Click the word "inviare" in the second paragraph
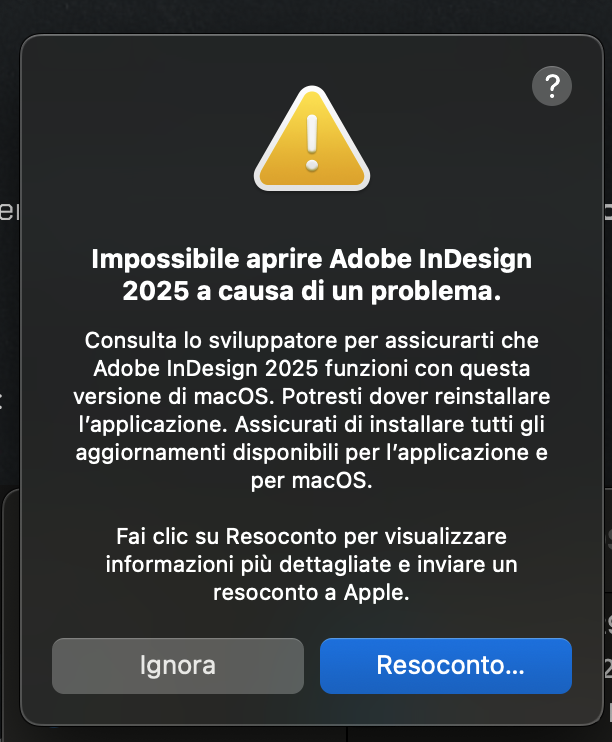612x742 pixels. pyautogui.click(x=442, y=563)
